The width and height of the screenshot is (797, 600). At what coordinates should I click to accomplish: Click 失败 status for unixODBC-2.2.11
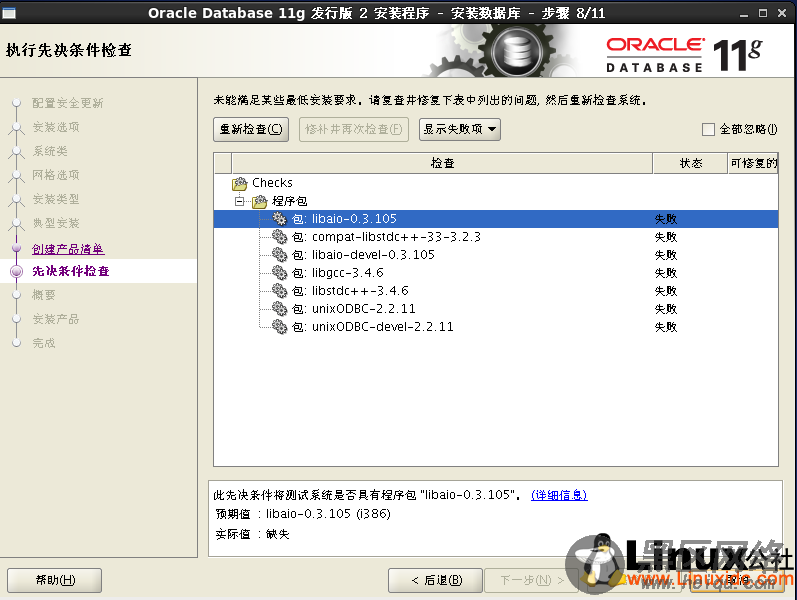tap(665, 309)
